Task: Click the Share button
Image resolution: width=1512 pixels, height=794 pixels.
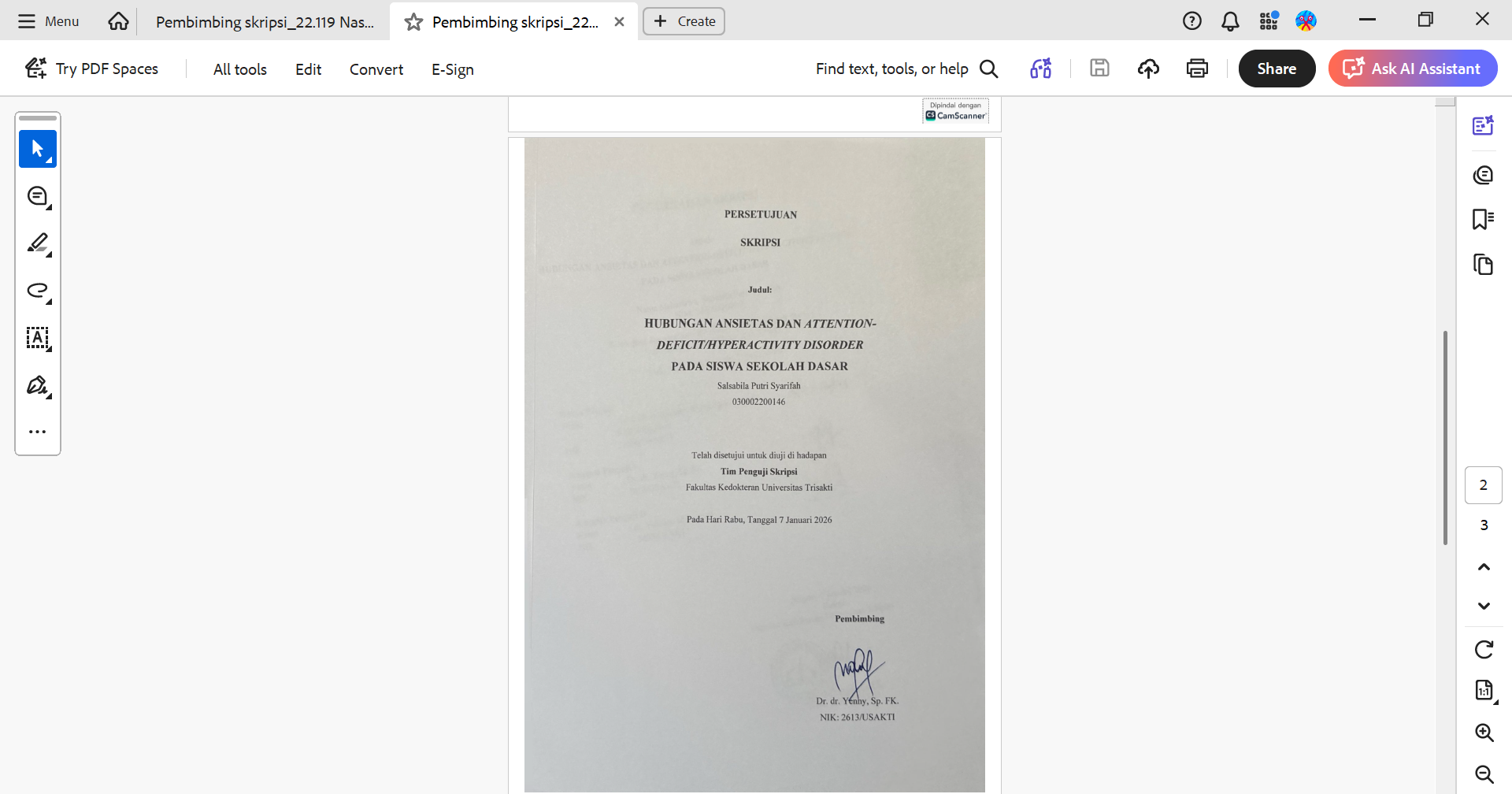Action: [1277, 69]
